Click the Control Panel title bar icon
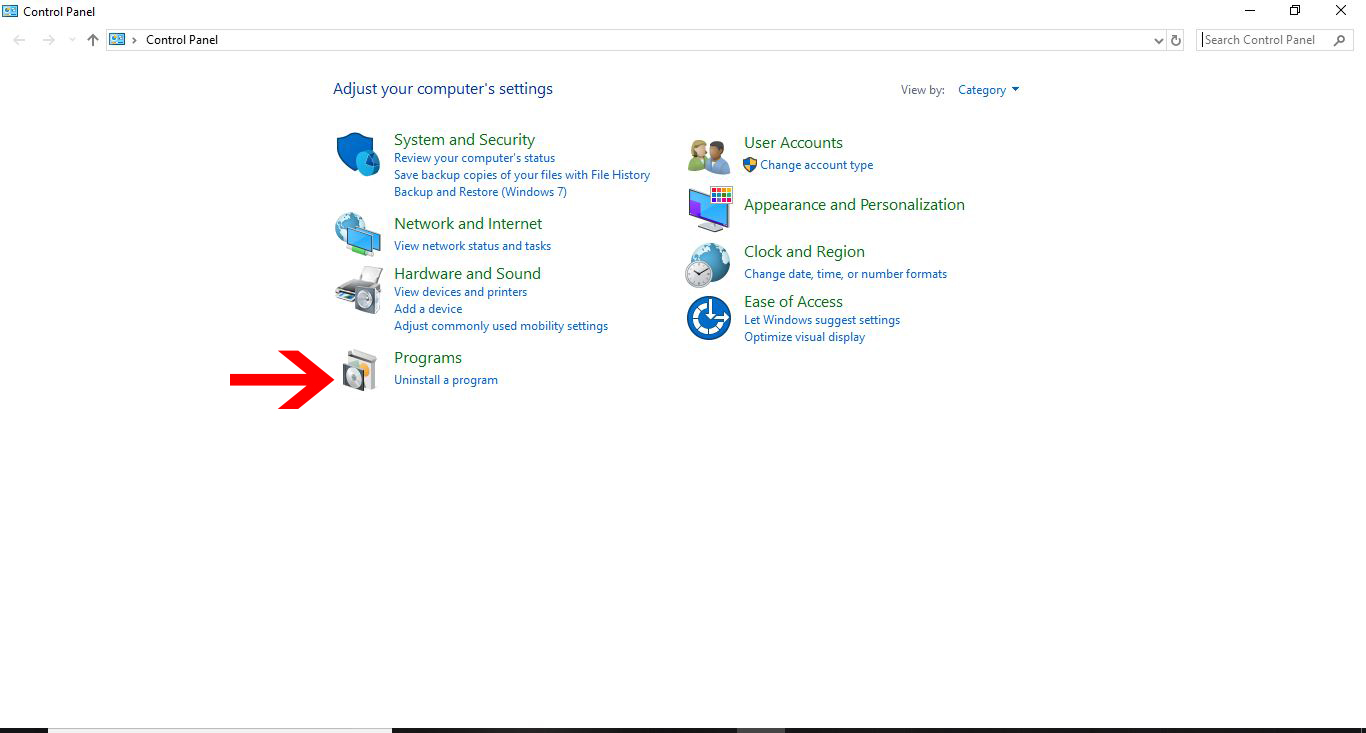 pyautogui.click(x=10, y=11)
